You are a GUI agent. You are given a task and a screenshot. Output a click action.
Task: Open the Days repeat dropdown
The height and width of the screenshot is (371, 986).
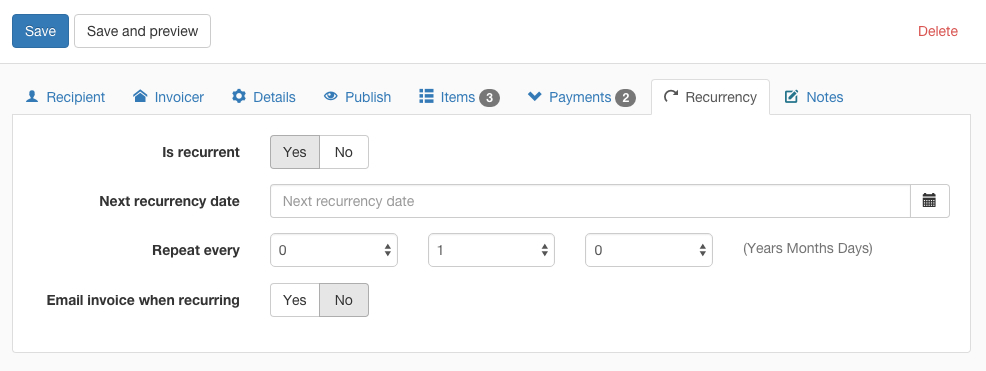tap(649, 250)
